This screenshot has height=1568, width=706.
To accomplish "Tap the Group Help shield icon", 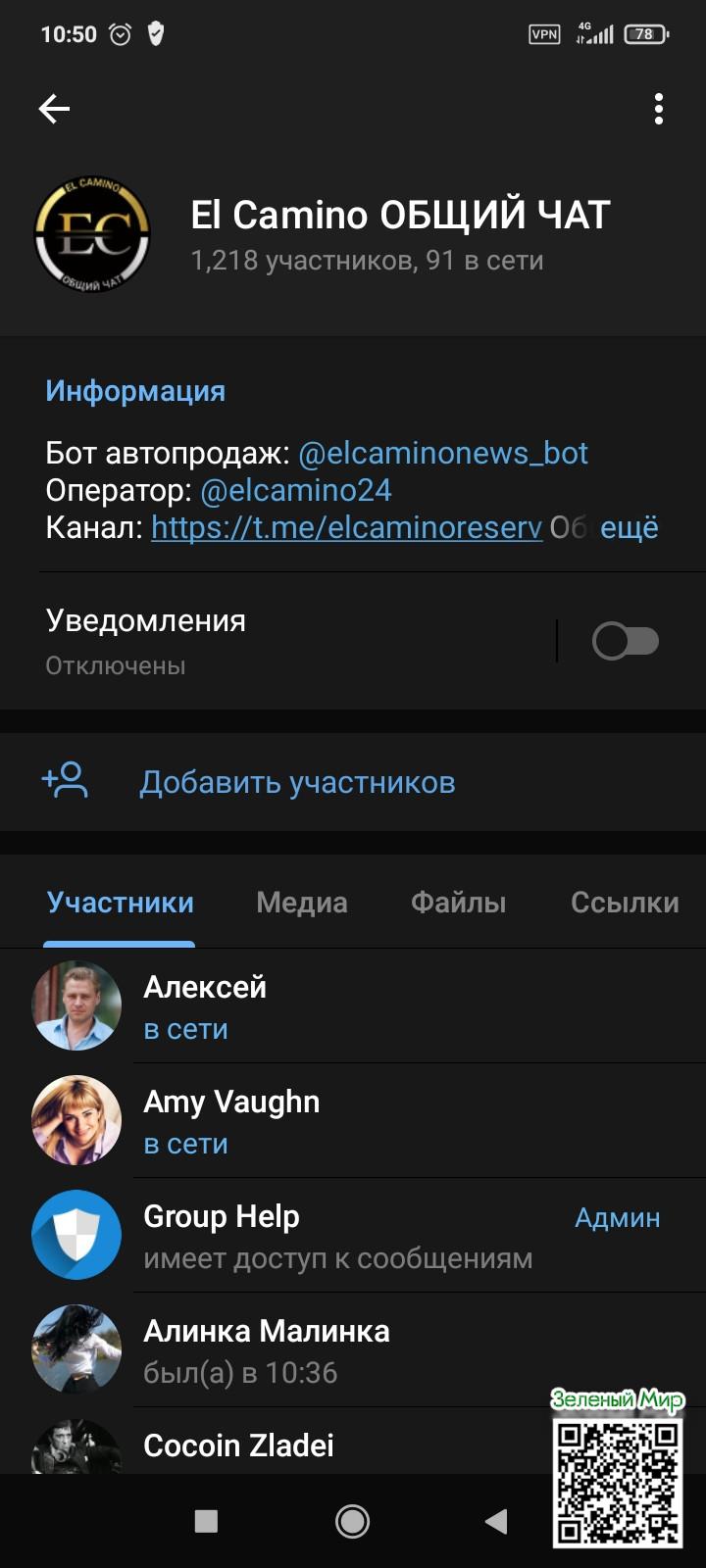I will (76, 1235).
